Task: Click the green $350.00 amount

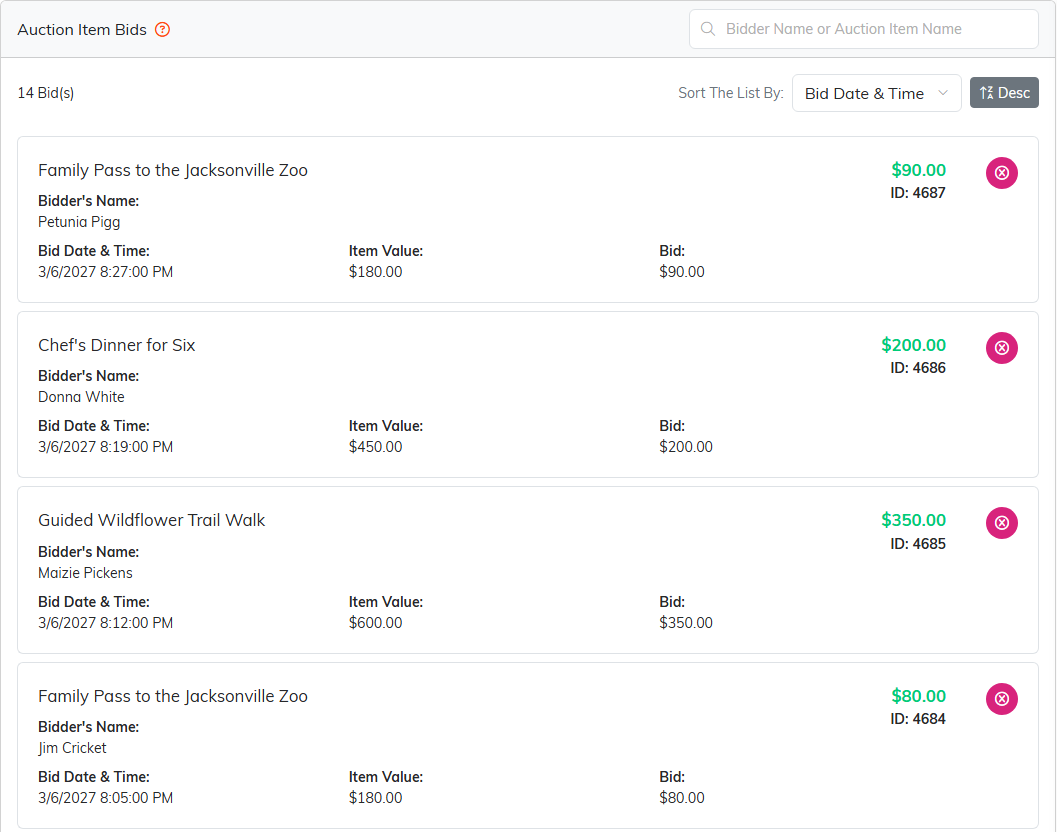Action: [913, 521]
